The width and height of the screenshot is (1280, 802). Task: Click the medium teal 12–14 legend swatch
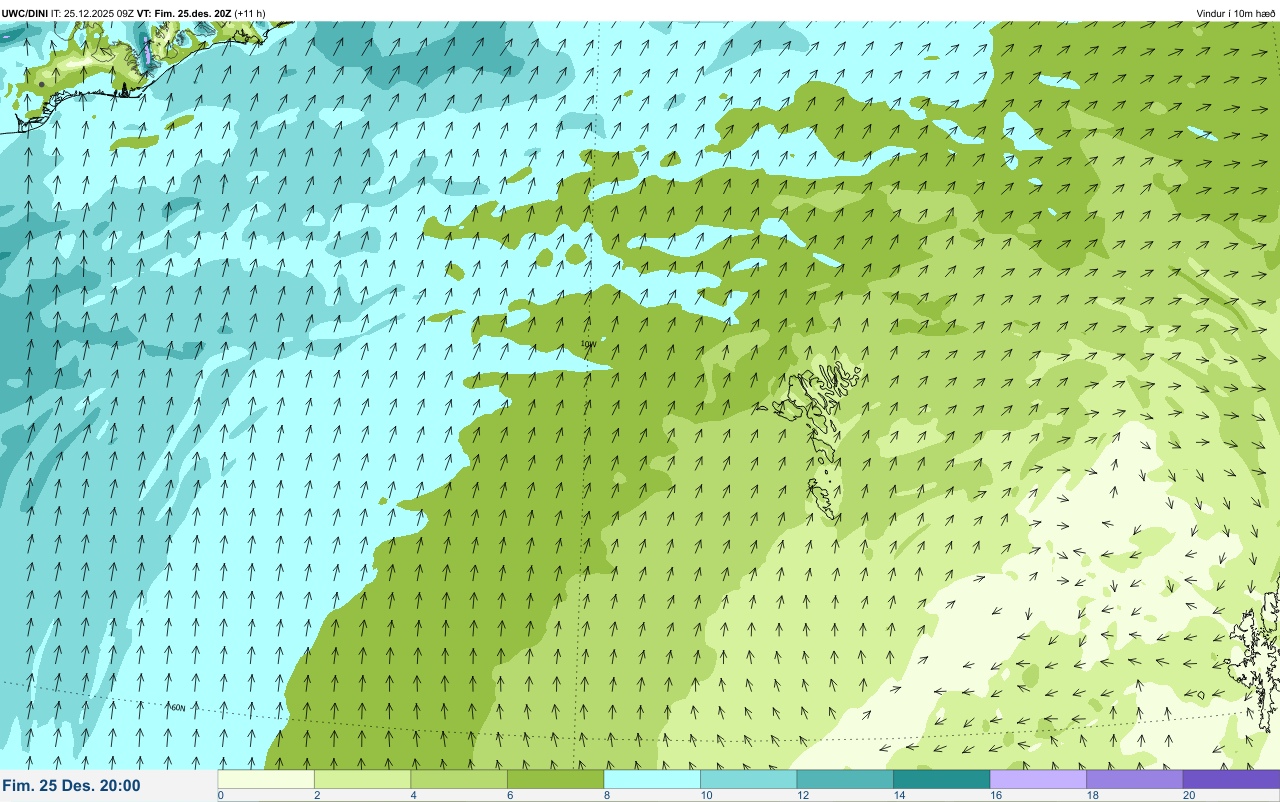(x=845, y=779)
